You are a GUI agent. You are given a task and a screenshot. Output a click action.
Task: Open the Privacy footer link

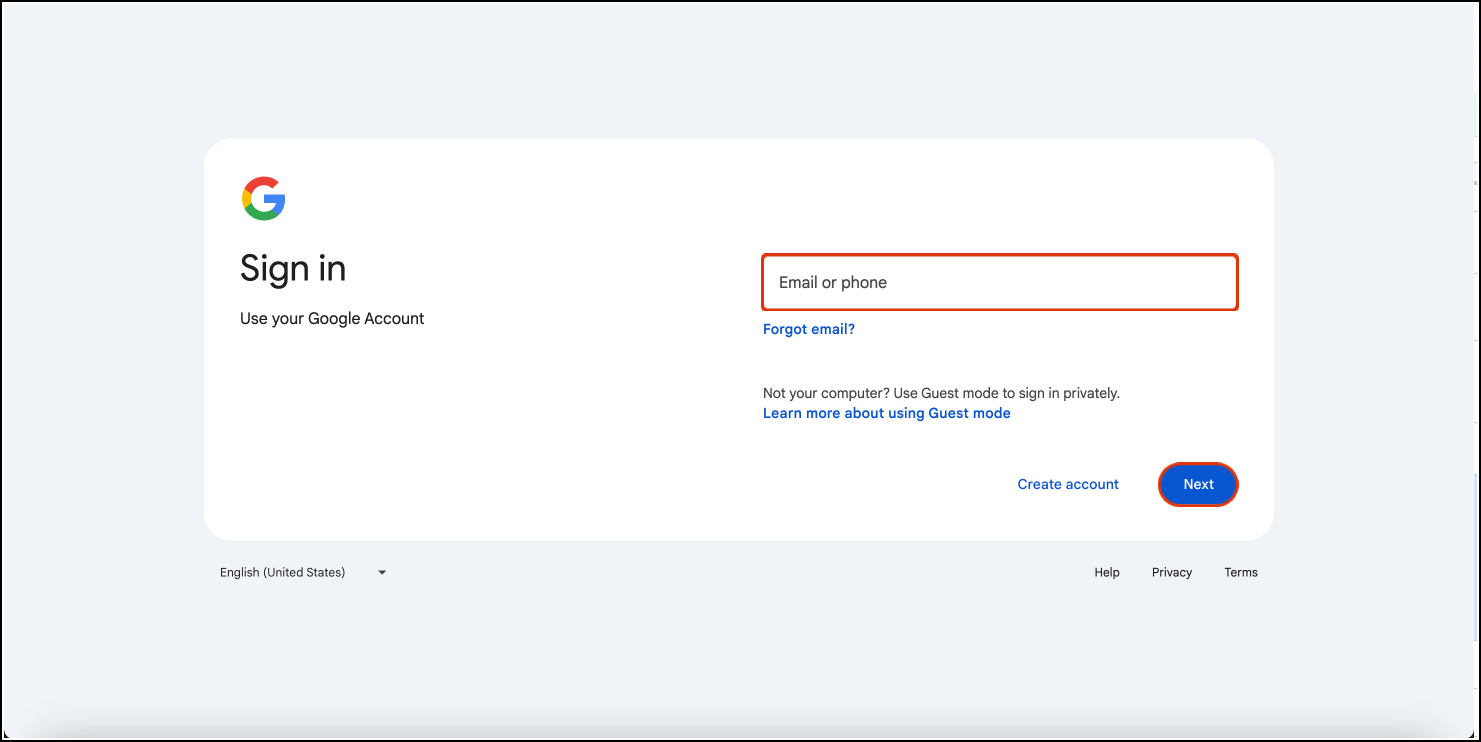[x=1171, y=573]
